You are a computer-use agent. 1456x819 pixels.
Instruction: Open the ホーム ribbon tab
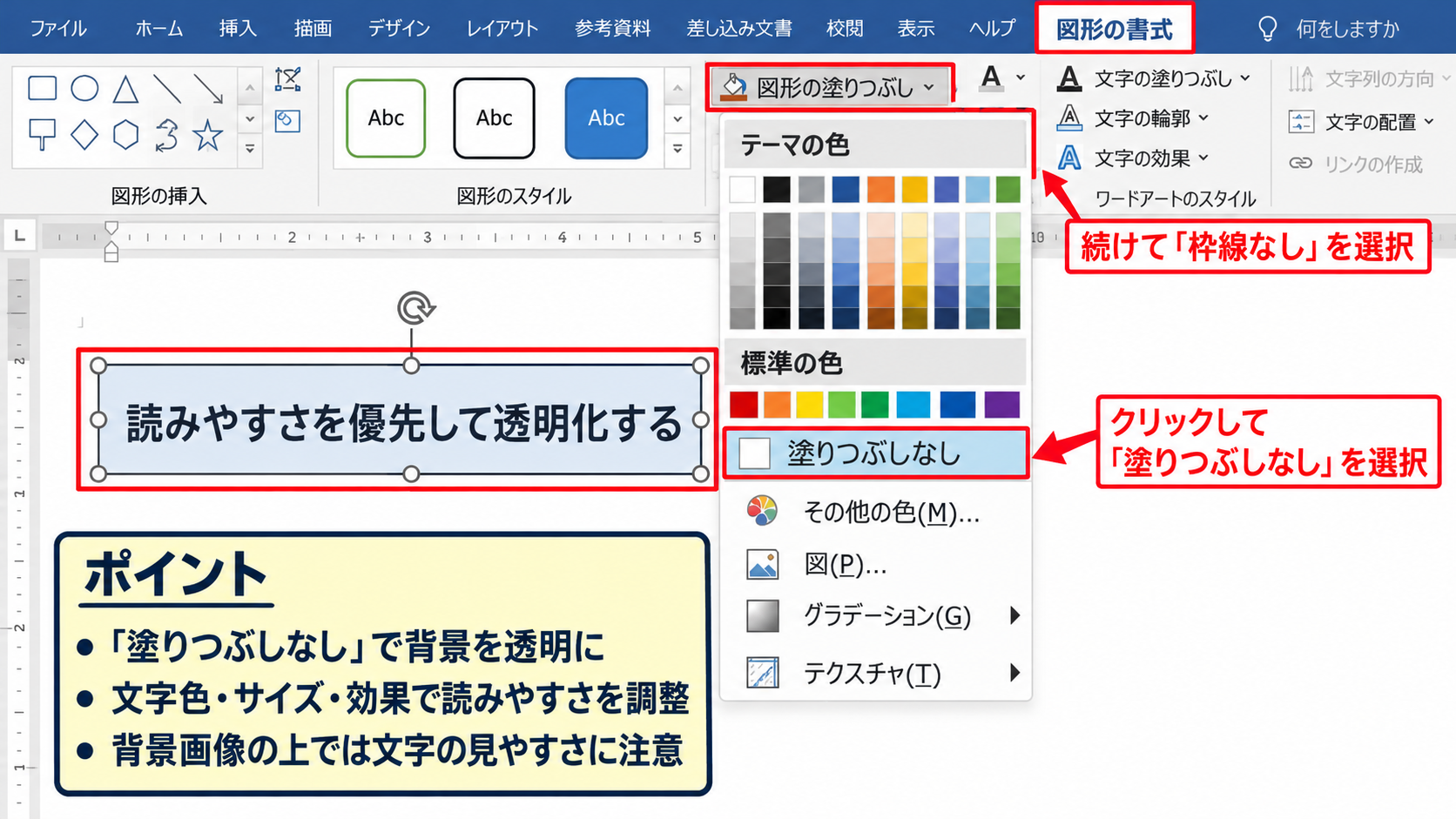click(x=158, y=29)
